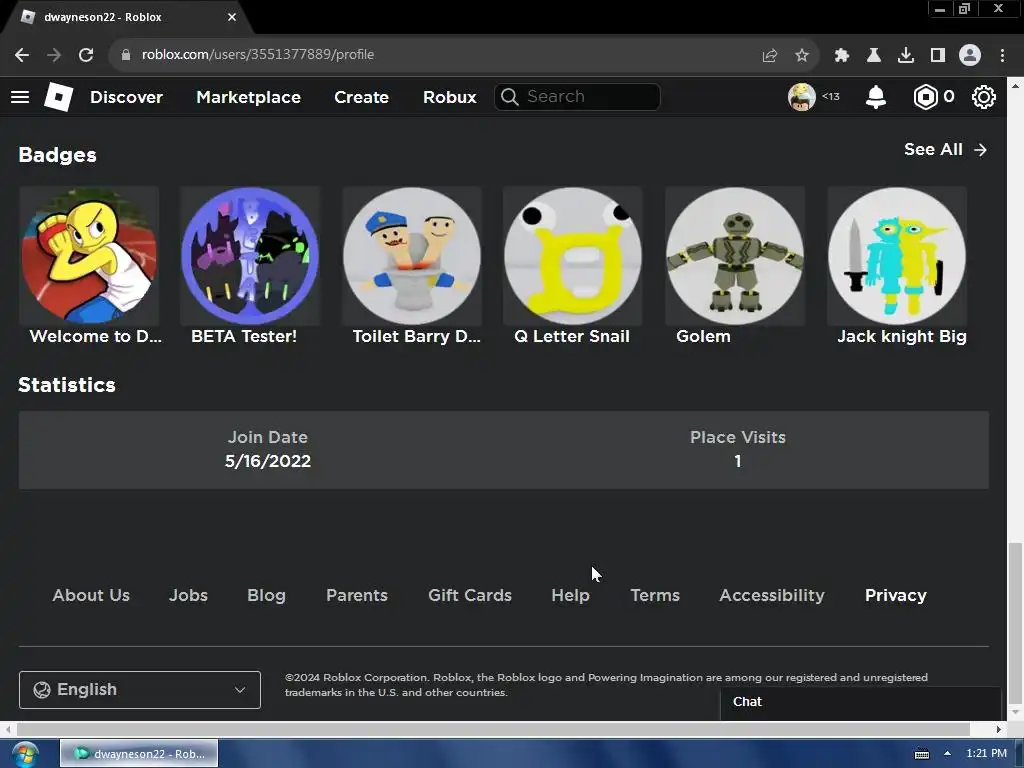Viewport: 1024px width, 768px height.
Task: Click the Place Visits label
Action: [x=738, y=438]
